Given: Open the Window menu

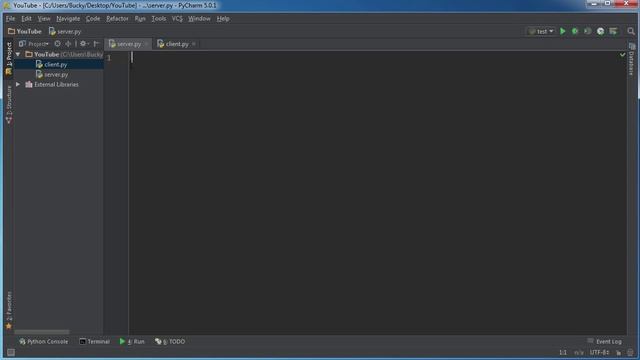Looking at the screenshot, I should [199, 19].
